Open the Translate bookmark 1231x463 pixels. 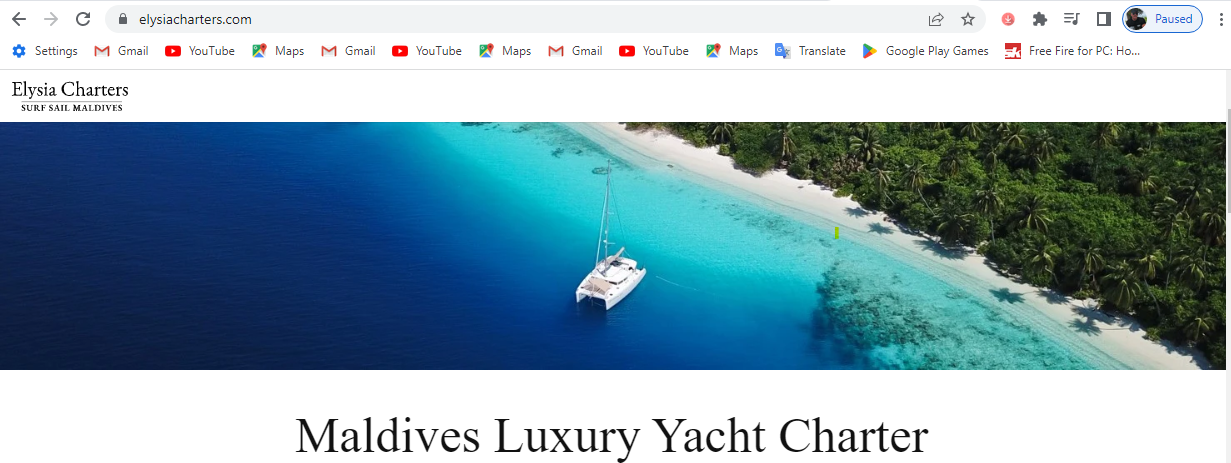click(810, 51)
